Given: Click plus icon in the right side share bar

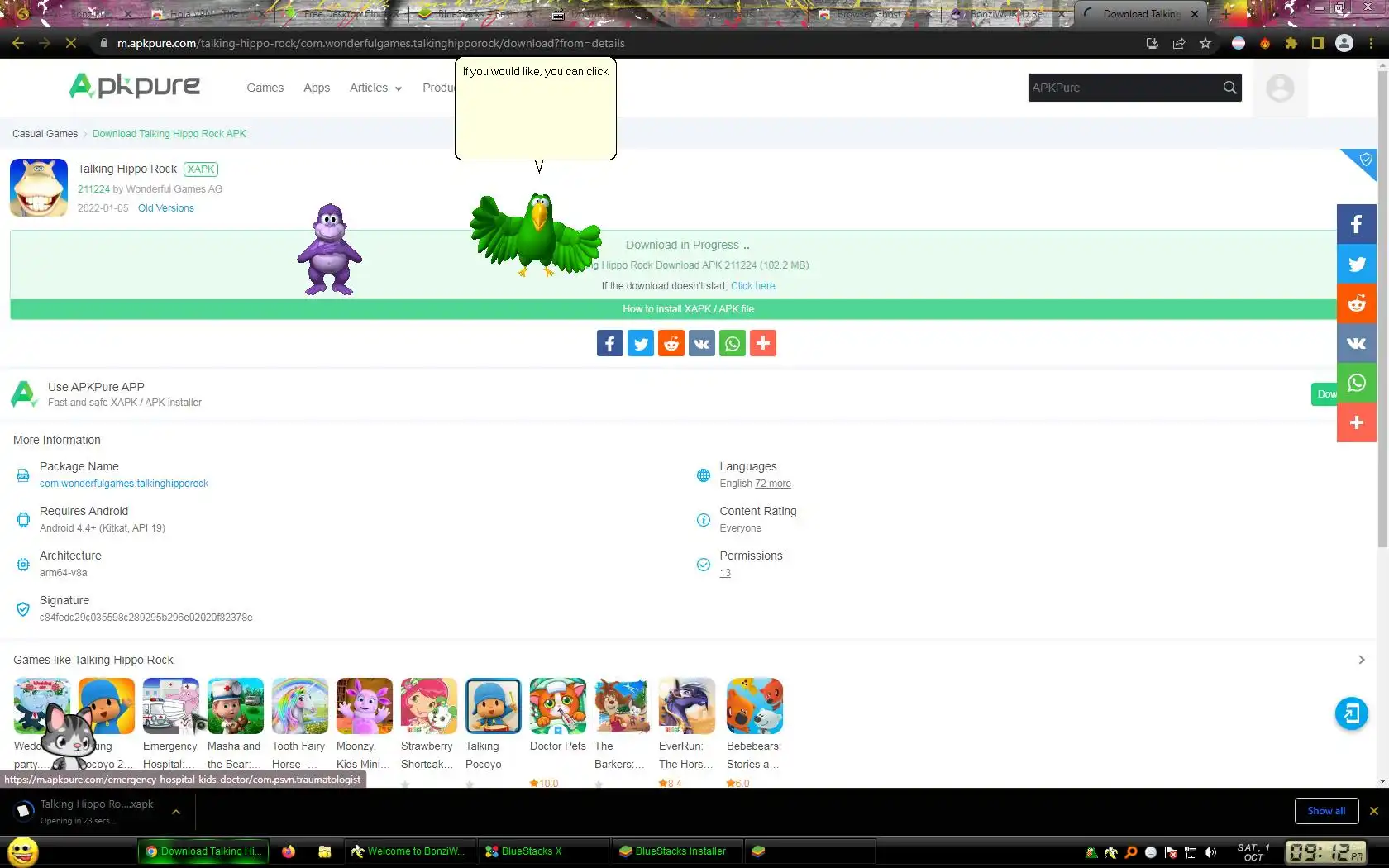Looking at the screenshot, I should (1357, 422).
